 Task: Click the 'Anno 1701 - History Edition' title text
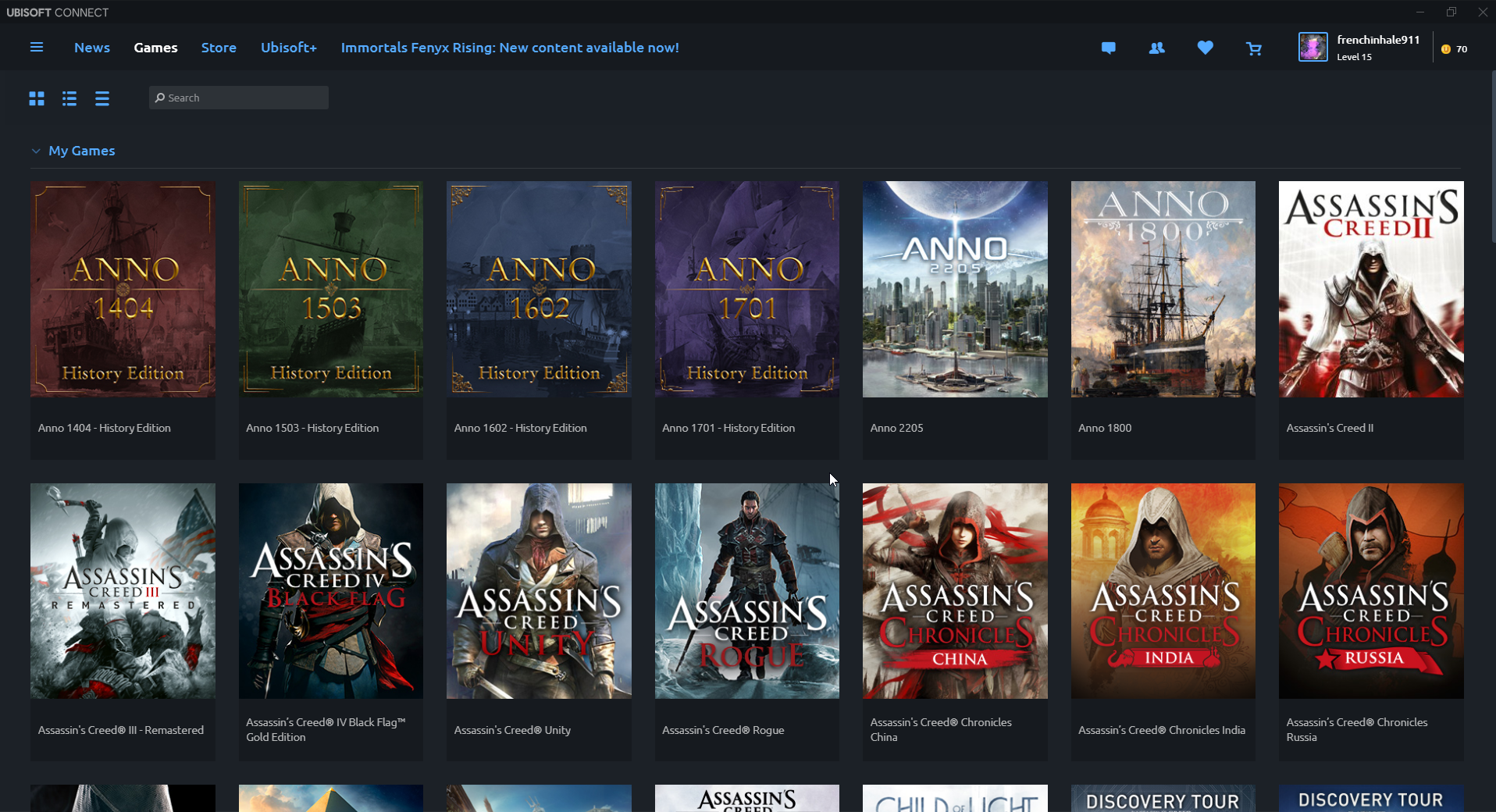[728, 428]
